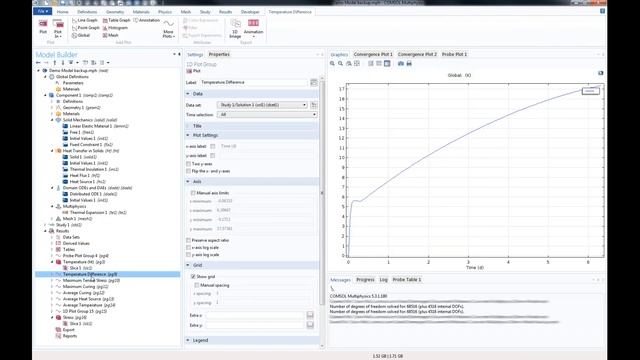
Task: Export a 1D Image from ribbon
Action: point(235,29)
